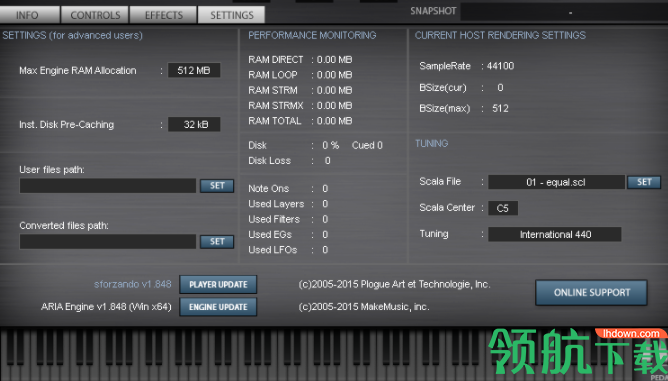Screen dimensions: 668x381
Task: Click the sforzando v1.848 version text
Action: click(132, 284)
